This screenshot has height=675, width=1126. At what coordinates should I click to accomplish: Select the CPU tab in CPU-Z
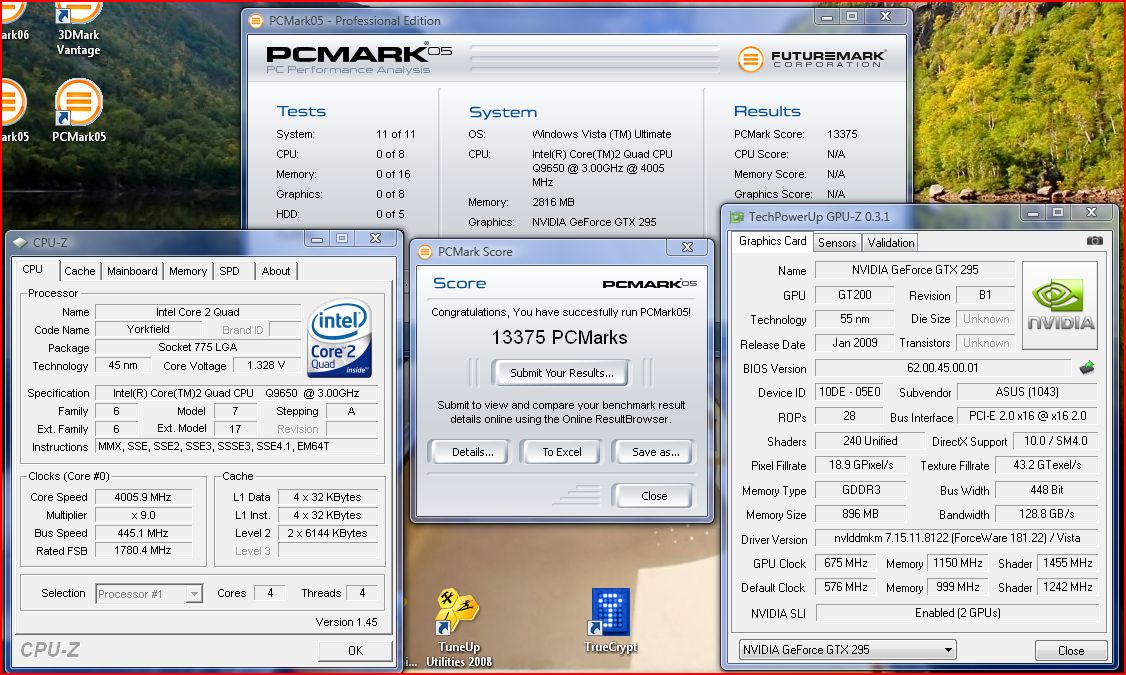(x=33, y=269)
